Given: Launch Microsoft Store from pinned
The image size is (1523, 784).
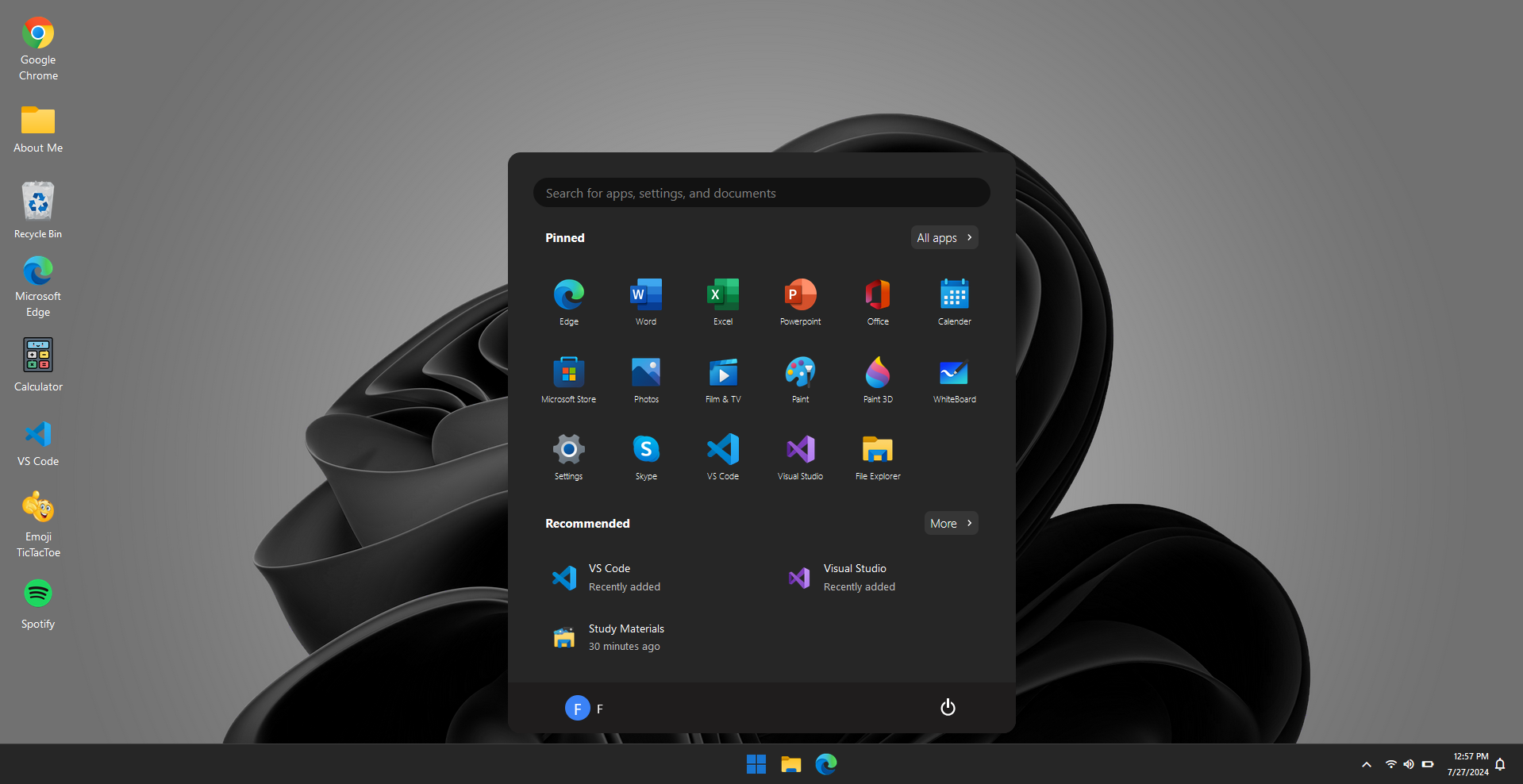Looking at the screenshot, I should [568, 379].
